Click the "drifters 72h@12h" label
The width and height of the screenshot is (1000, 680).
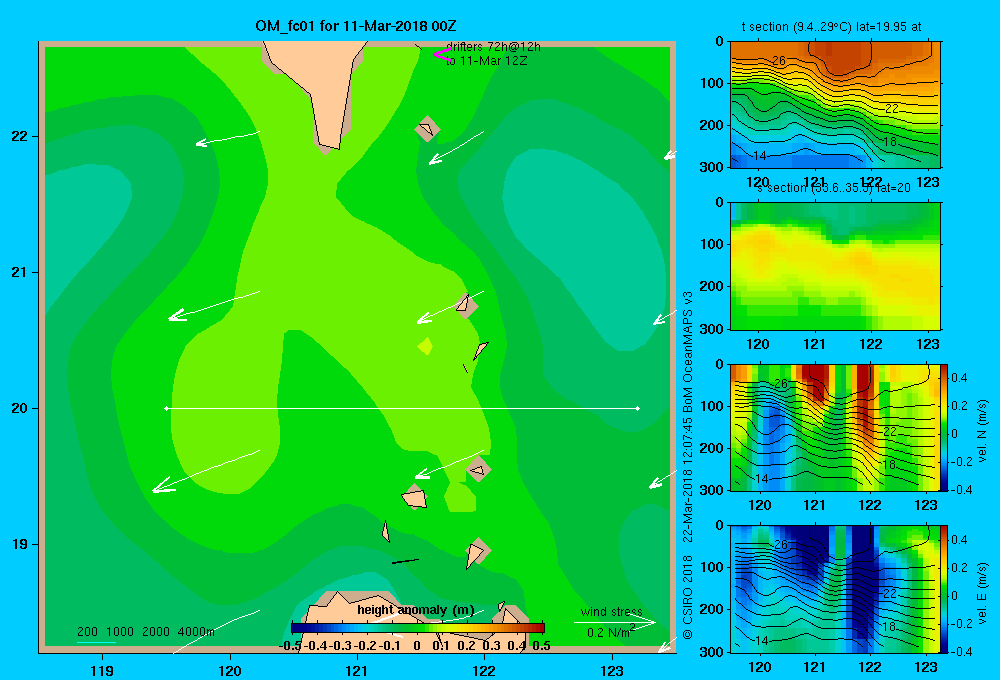493,47
